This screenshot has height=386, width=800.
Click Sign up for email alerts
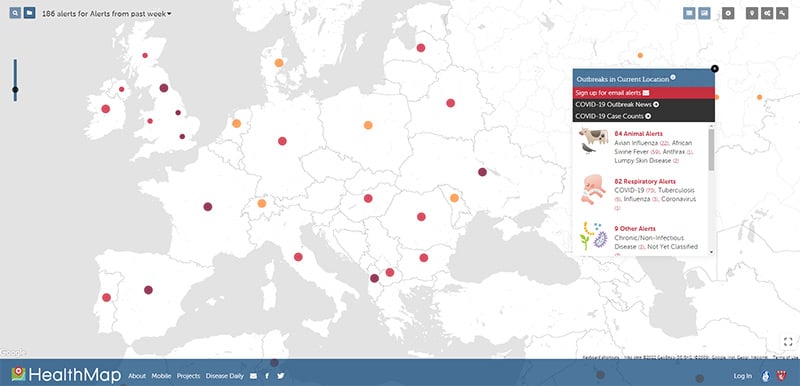(643, 93)
